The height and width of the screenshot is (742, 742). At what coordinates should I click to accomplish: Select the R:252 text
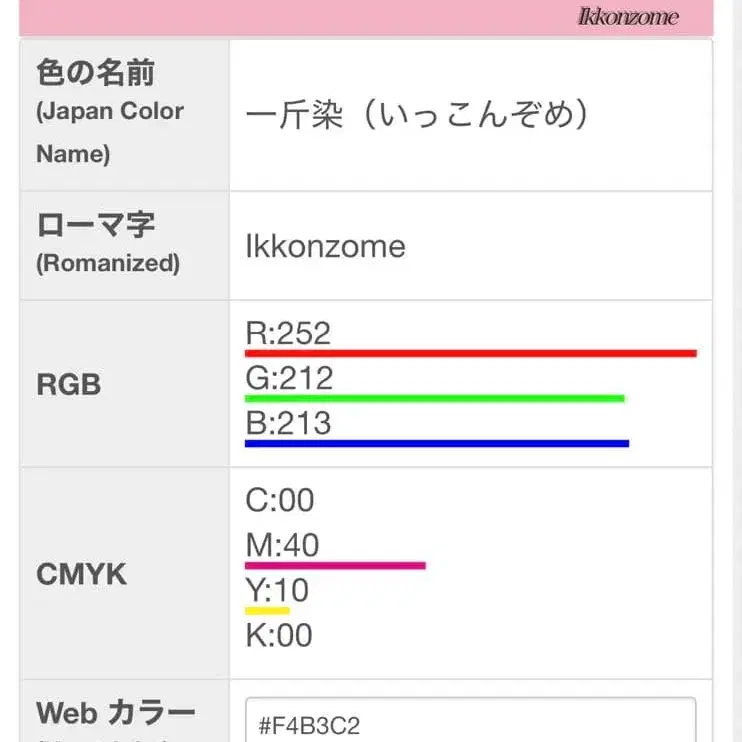(288, 333)
